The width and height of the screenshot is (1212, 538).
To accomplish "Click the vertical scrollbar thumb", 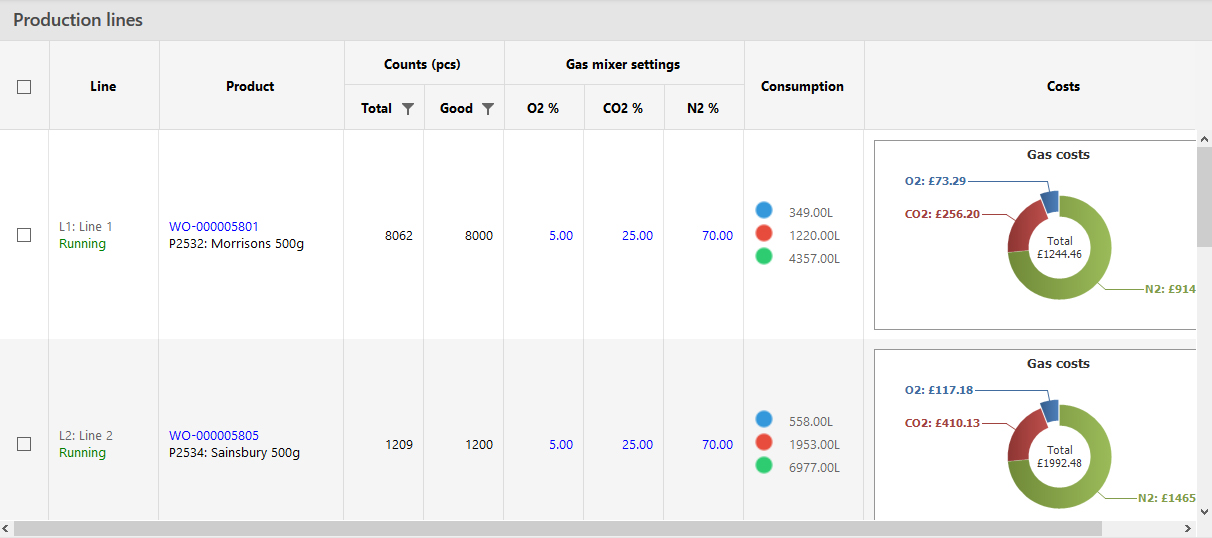I will point(1204,196).
